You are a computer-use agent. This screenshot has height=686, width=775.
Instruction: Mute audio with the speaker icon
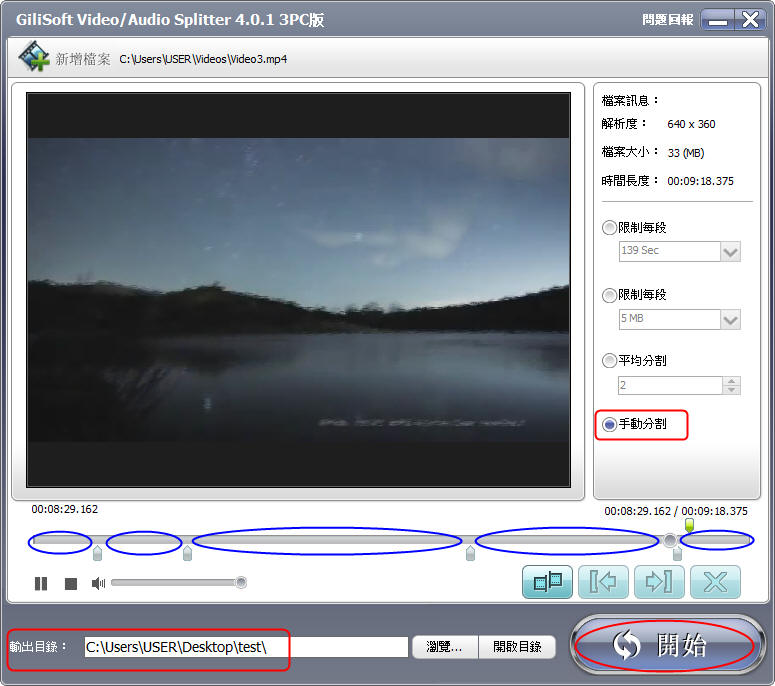coord(98,583)
